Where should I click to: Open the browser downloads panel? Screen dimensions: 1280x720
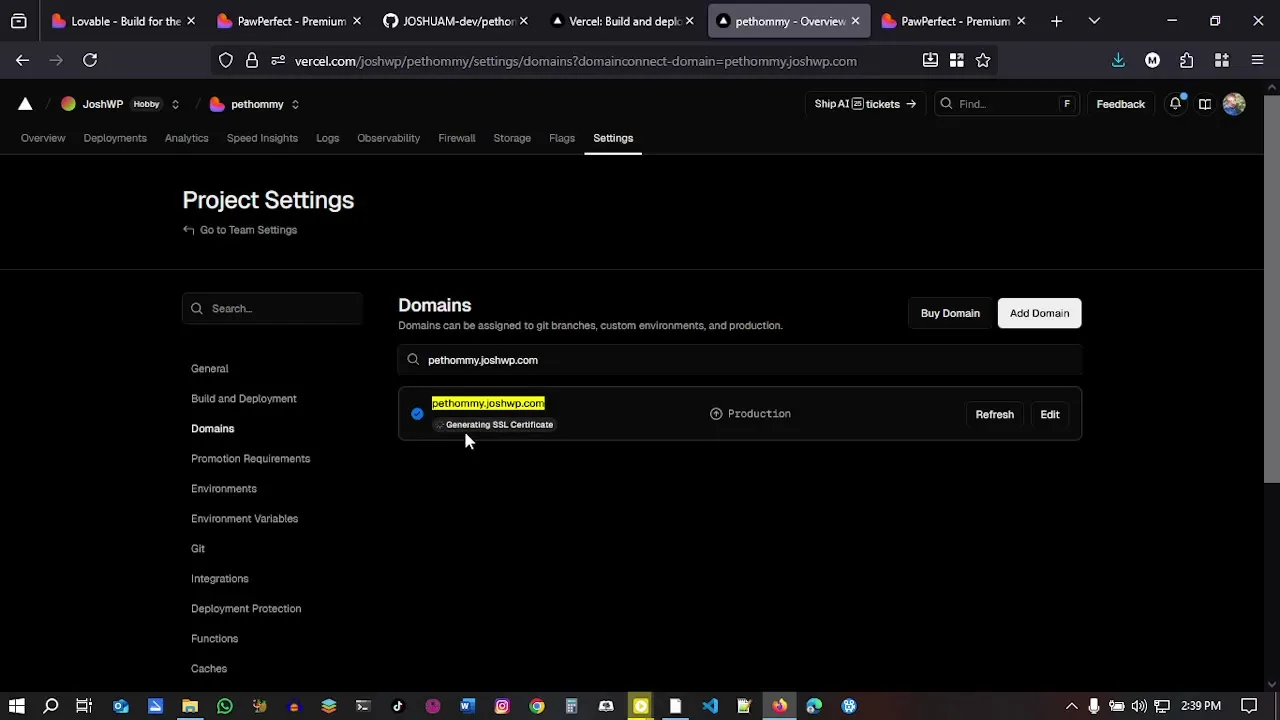coord(1118,61)
